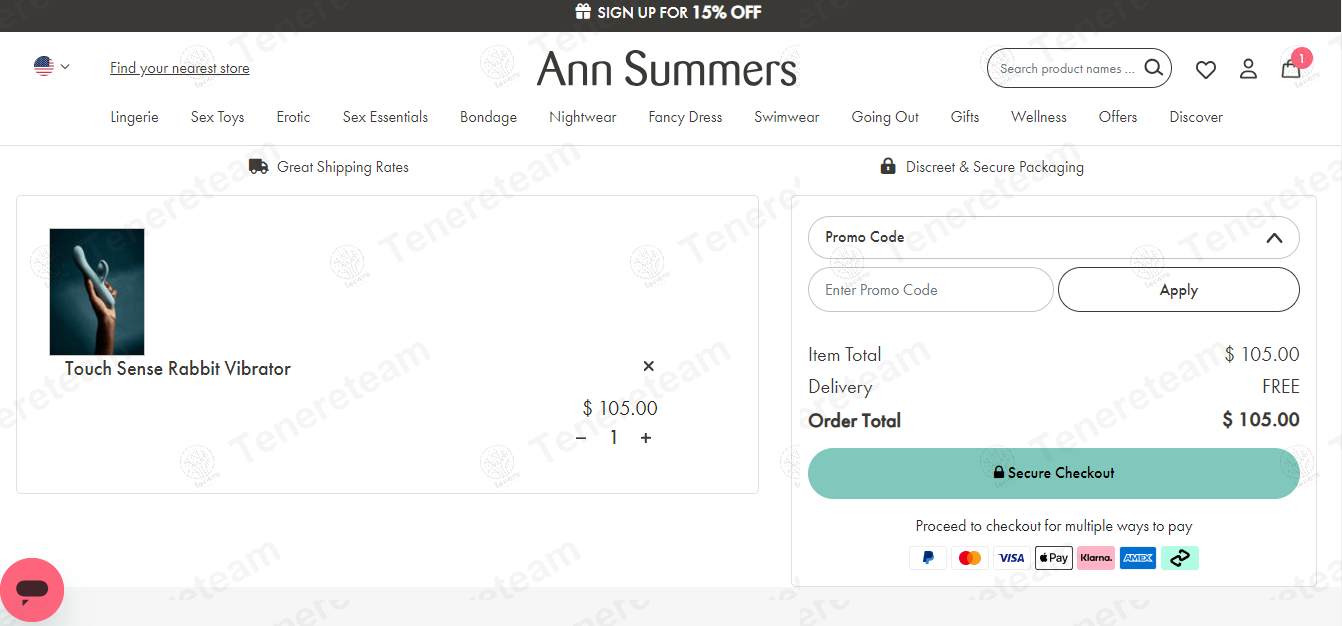
Task: Open the account profile icon
Action: tap(1248, 69)
